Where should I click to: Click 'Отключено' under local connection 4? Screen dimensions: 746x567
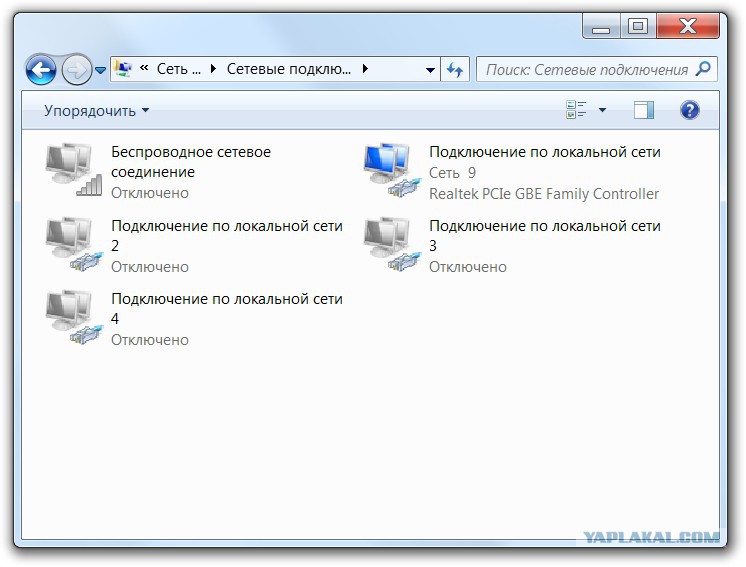tap(150, 340)
